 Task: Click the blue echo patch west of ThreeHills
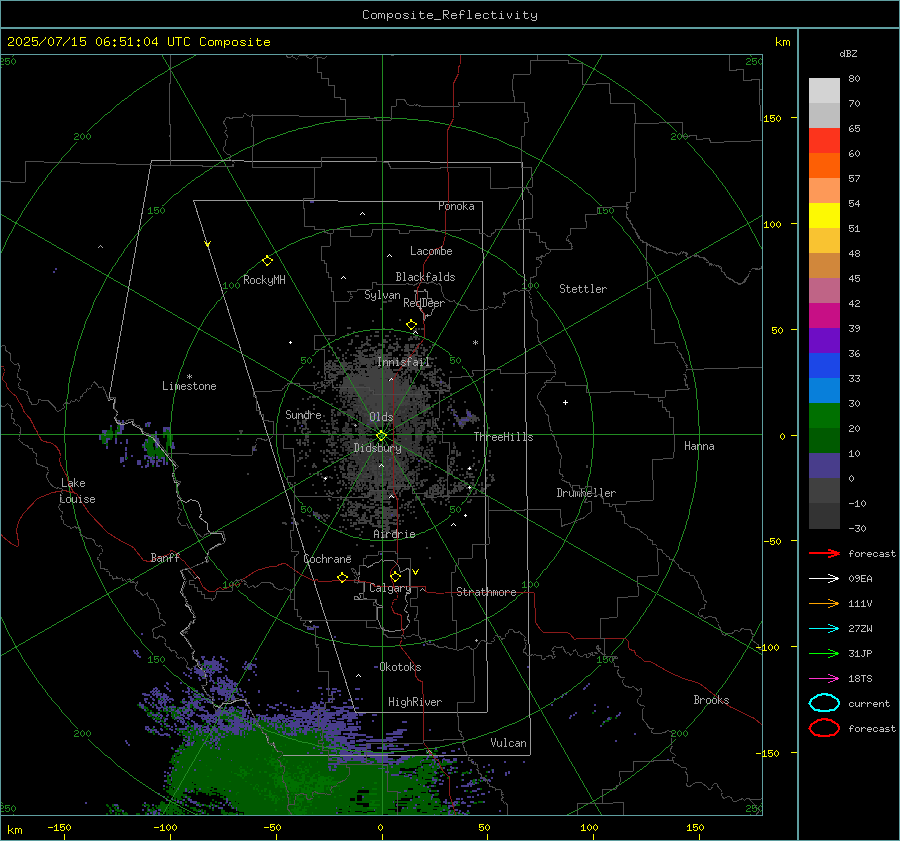point(464,418)
